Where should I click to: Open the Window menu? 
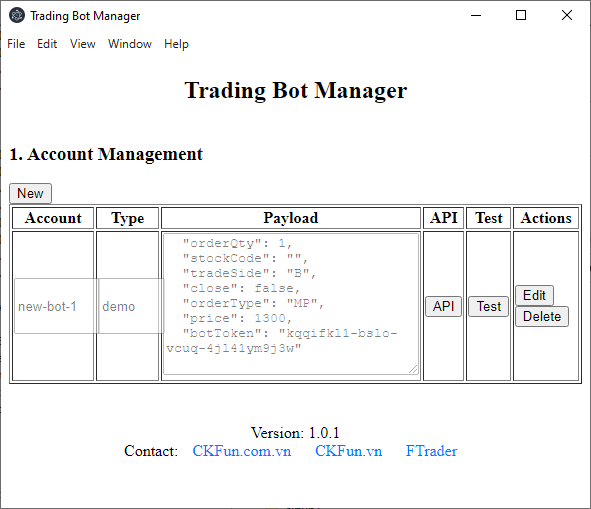coord(130,44)
